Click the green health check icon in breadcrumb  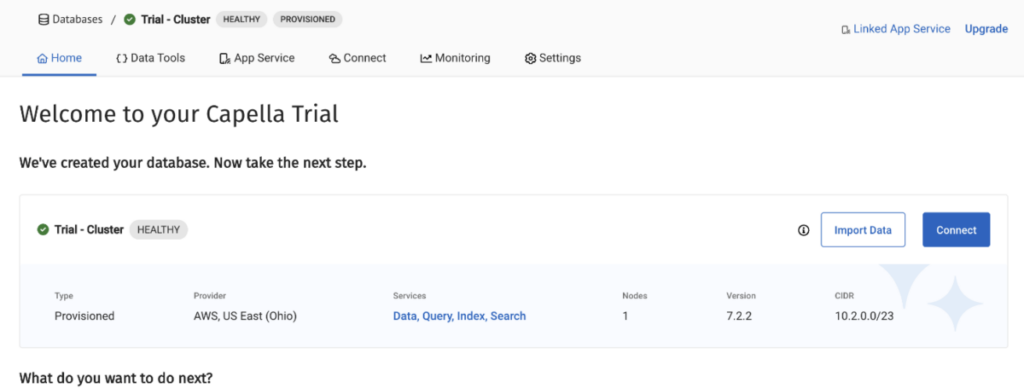point(130,20)
